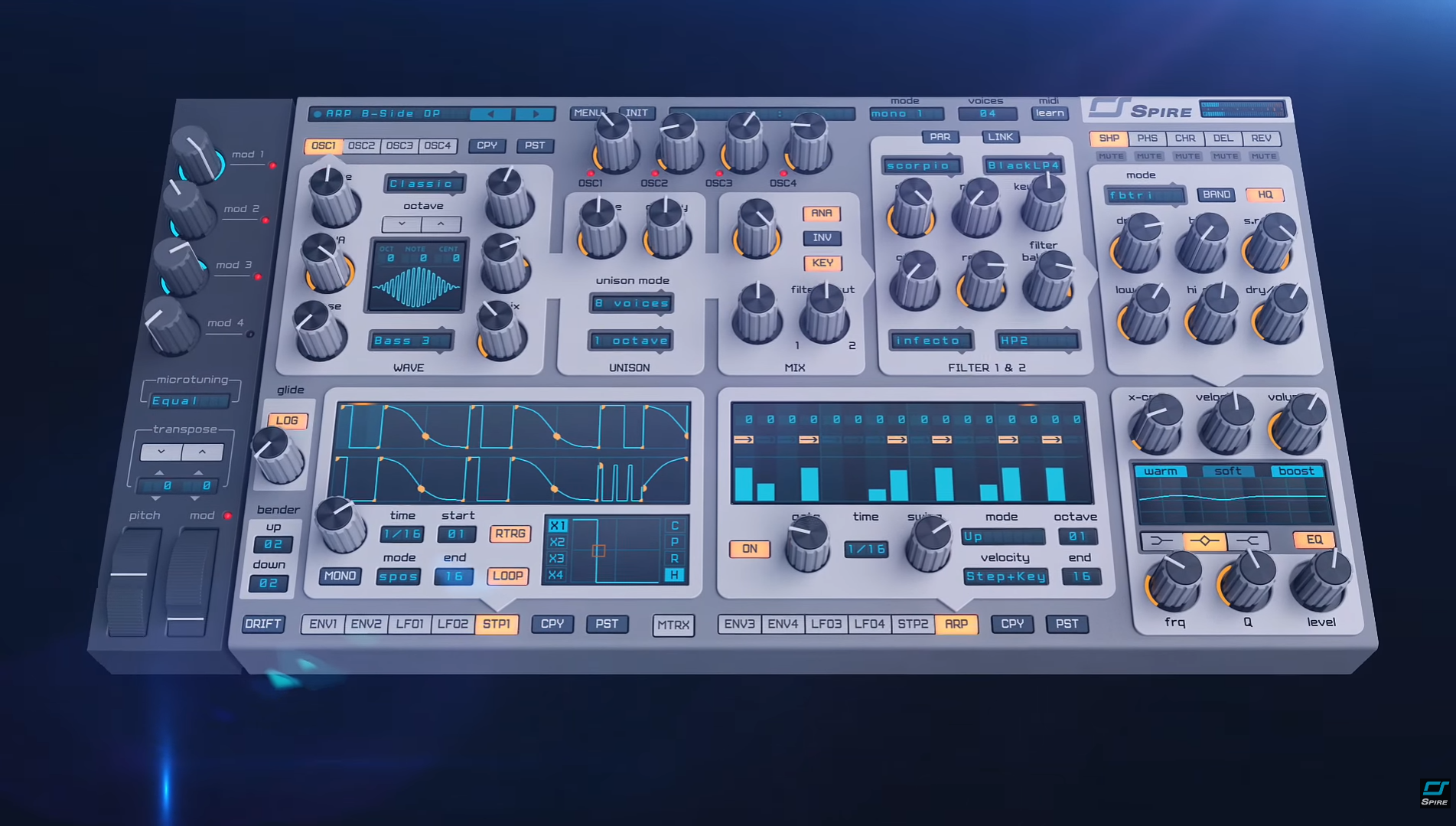Select the warm EQ preset
Viewport: 1456px width, 826px height.
pyautogui.click(x=1161, y=471)
